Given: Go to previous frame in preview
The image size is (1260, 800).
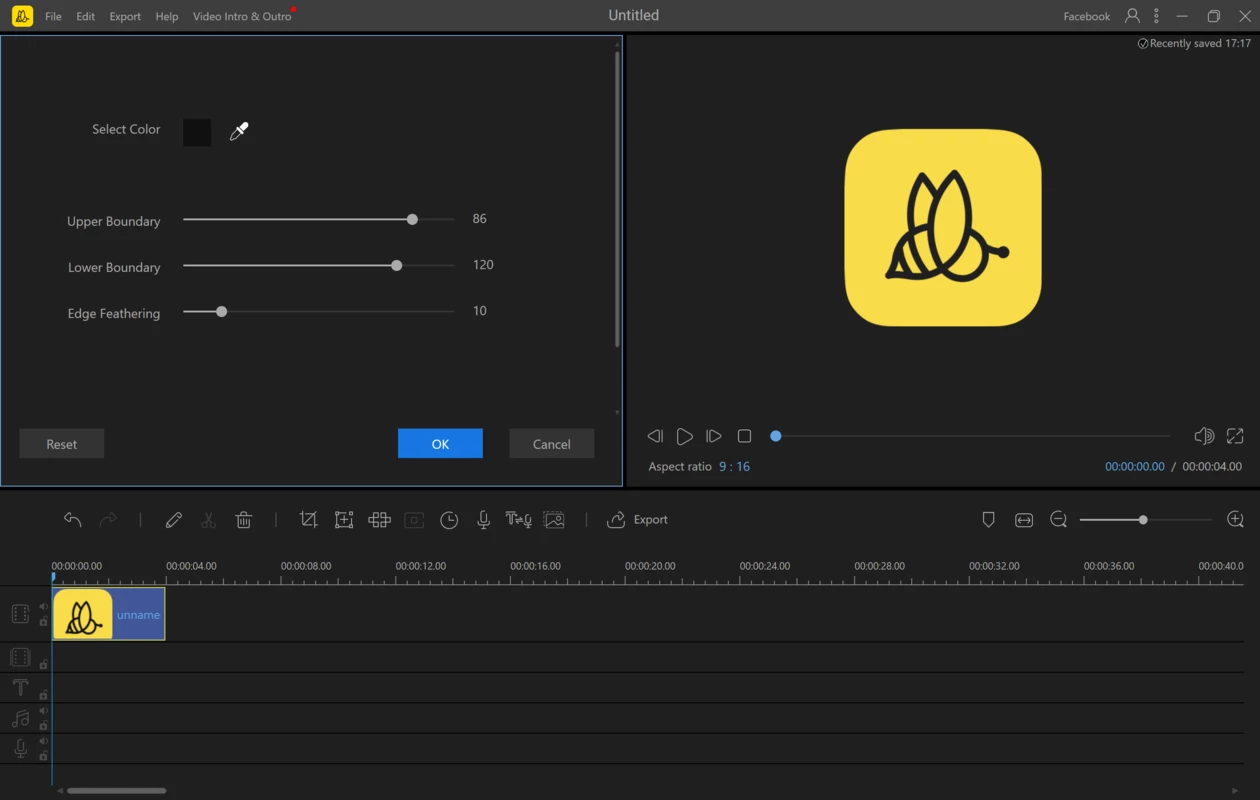Looking at the screenshot, I should (655, 436).
